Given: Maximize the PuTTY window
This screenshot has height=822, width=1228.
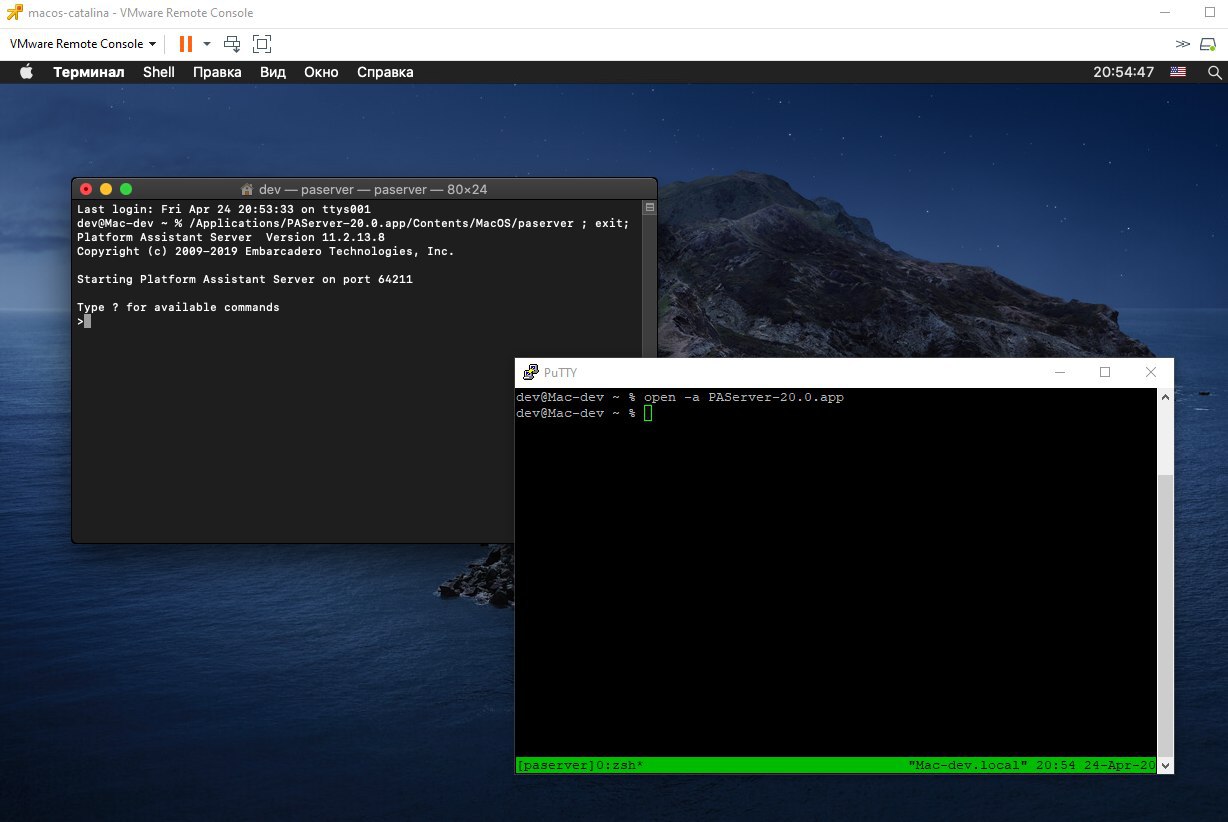Looking at the screenshot, I should pyautogui.click(x=1105, y=372).
